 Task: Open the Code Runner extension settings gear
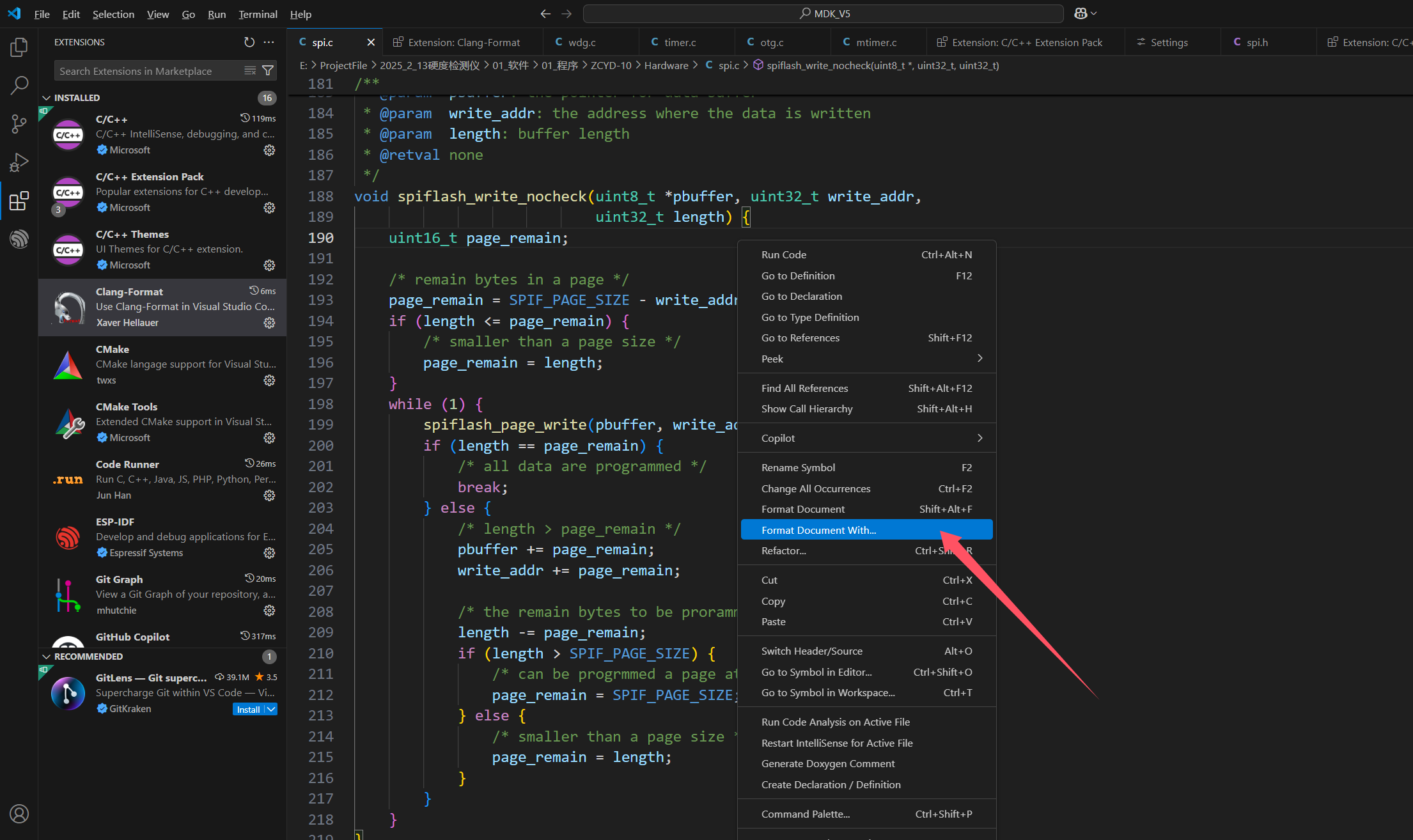(x=269, y=495)
